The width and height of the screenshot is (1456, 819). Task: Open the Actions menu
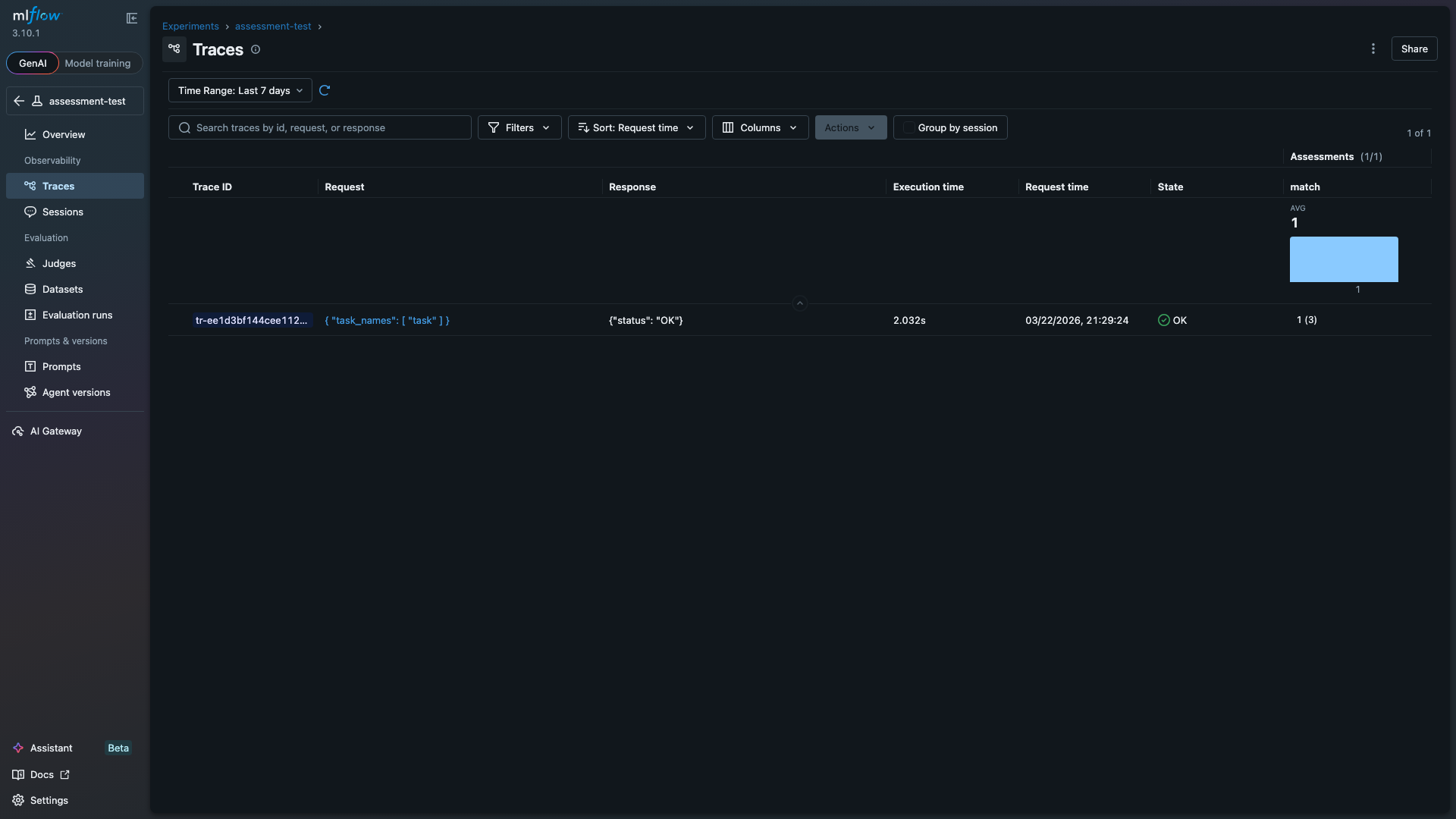click(x=850, y=127)
